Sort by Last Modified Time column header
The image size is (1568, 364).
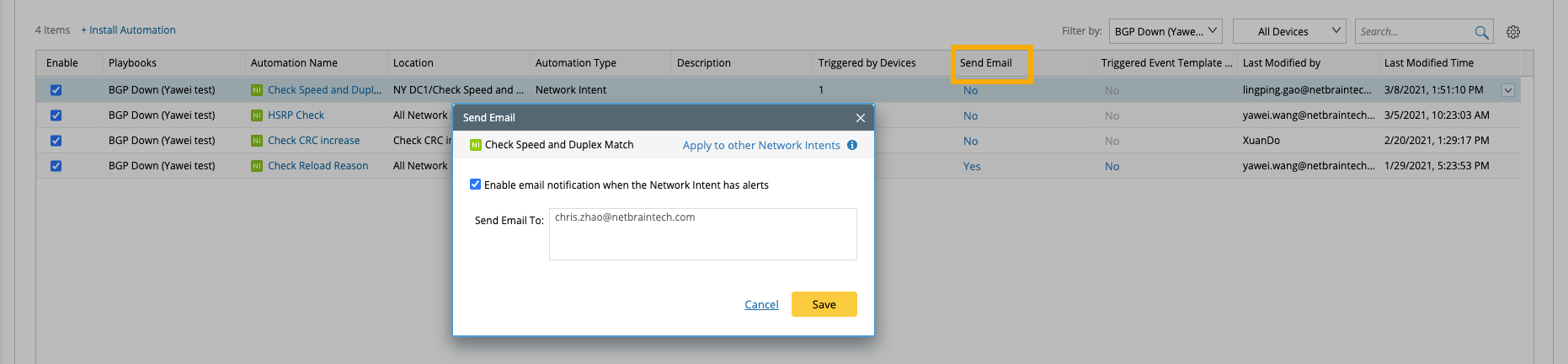[x=1429, y=63]
